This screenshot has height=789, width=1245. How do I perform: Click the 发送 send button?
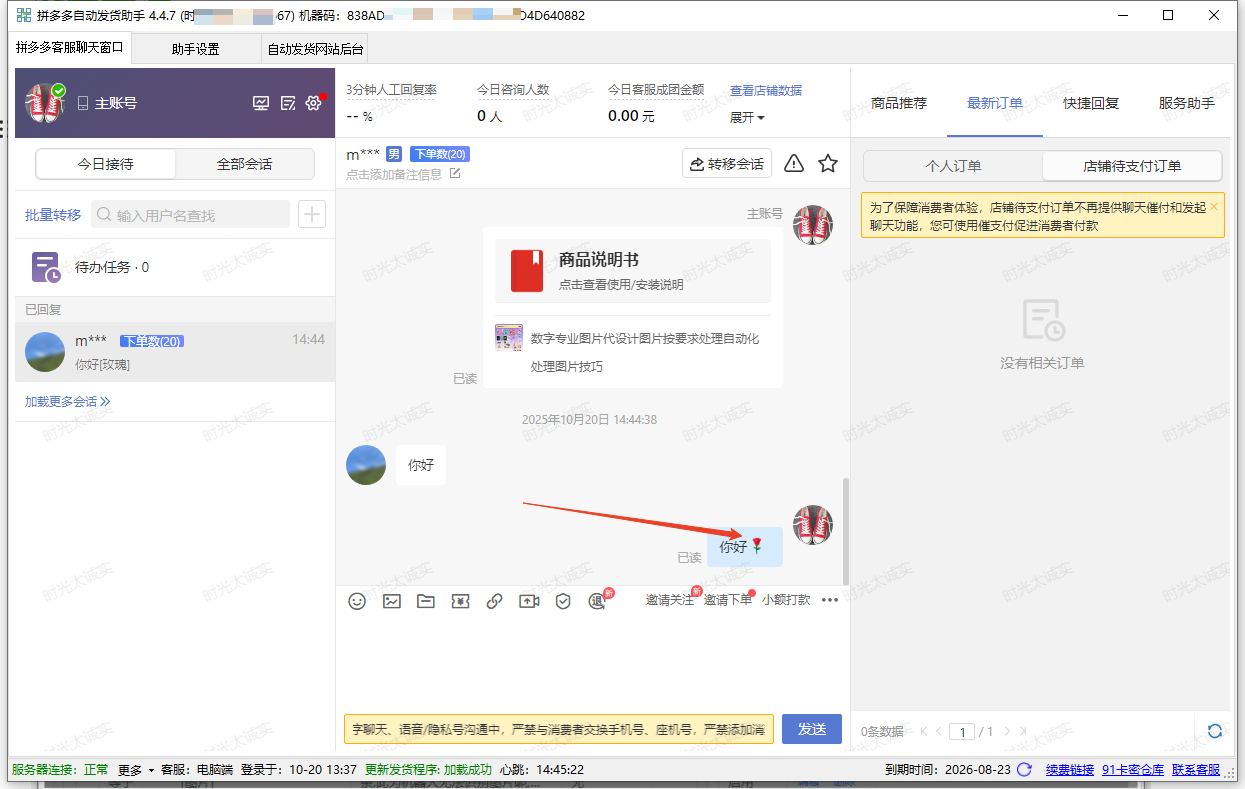(x=812, y=729)
